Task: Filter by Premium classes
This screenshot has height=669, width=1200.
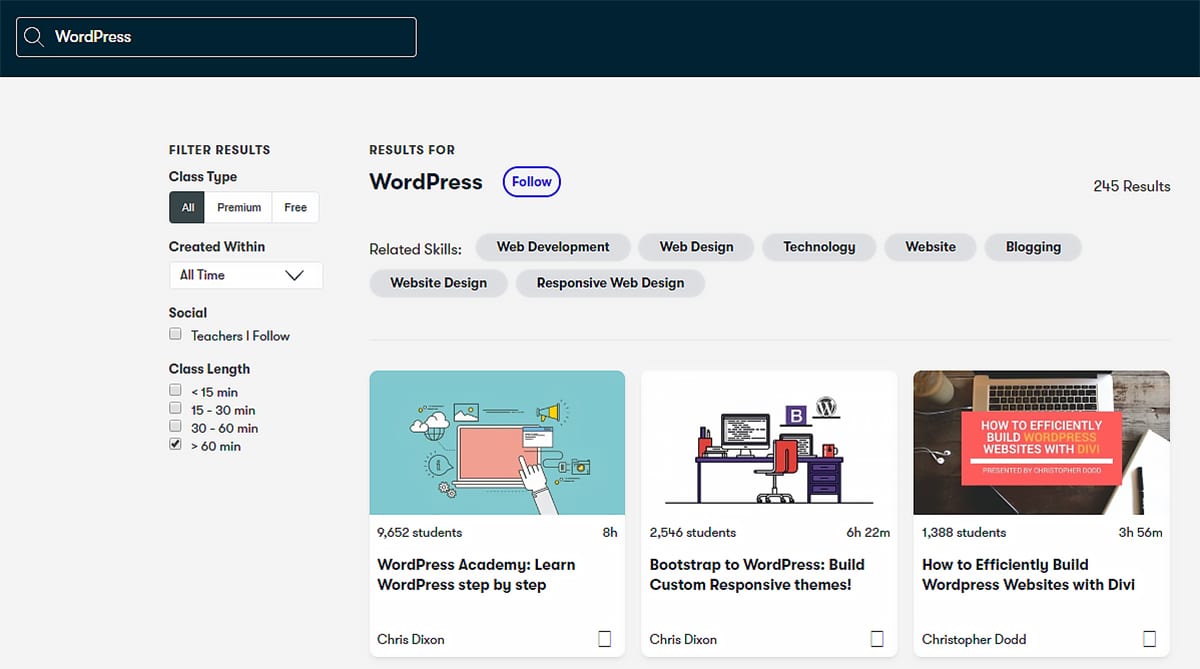Action: pyautogui.click(x=239, y=208)
